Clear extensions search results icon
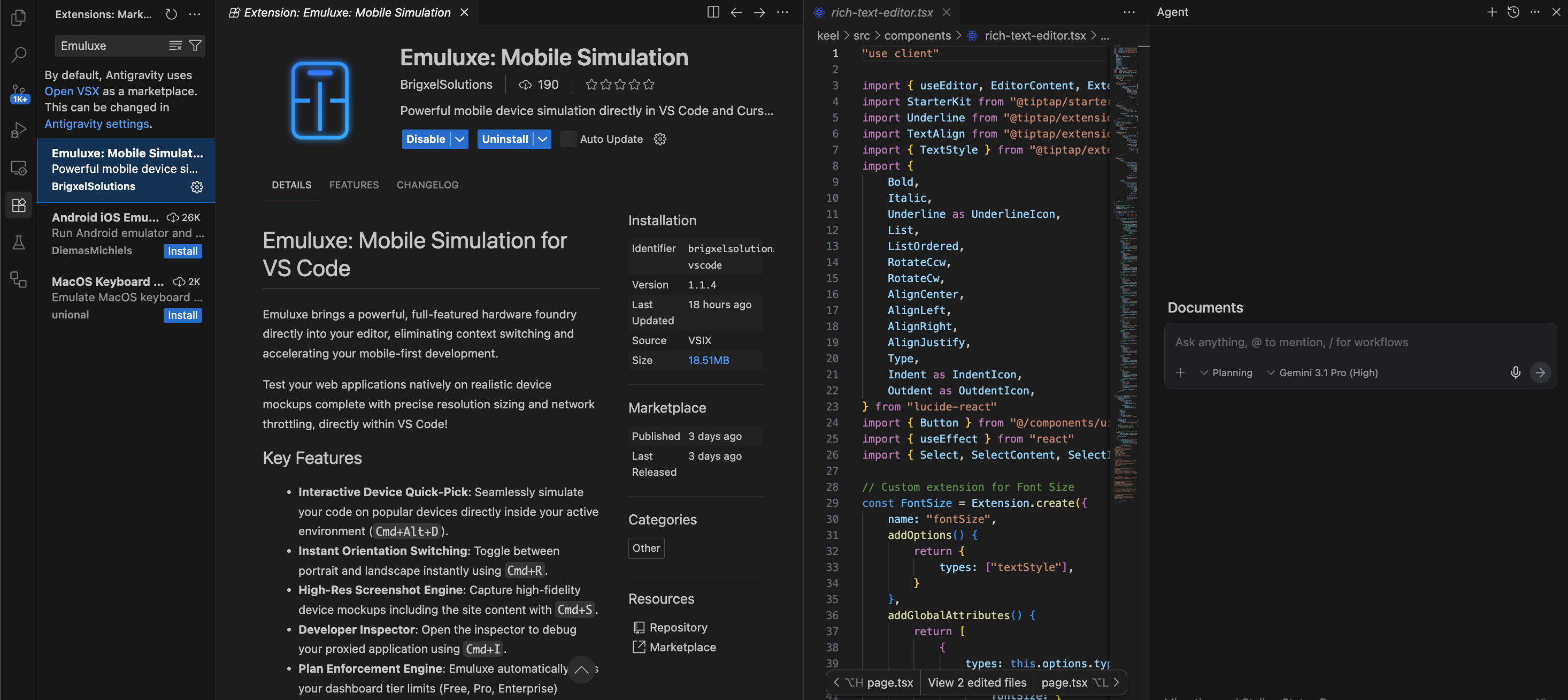The width and height of the screenshot is (1568, 700). click(175, 45)
